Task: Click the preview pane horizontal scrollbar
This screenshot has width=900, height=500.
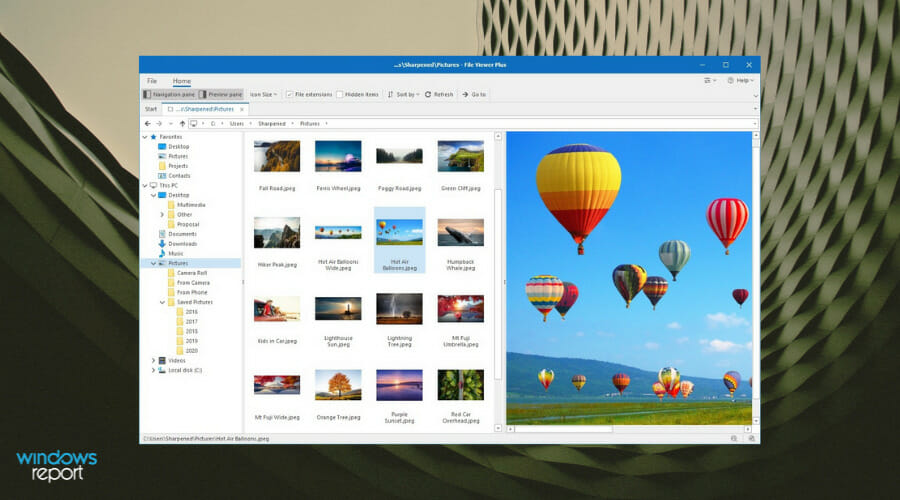Action: pyautogui.click(x=629, y=429)
